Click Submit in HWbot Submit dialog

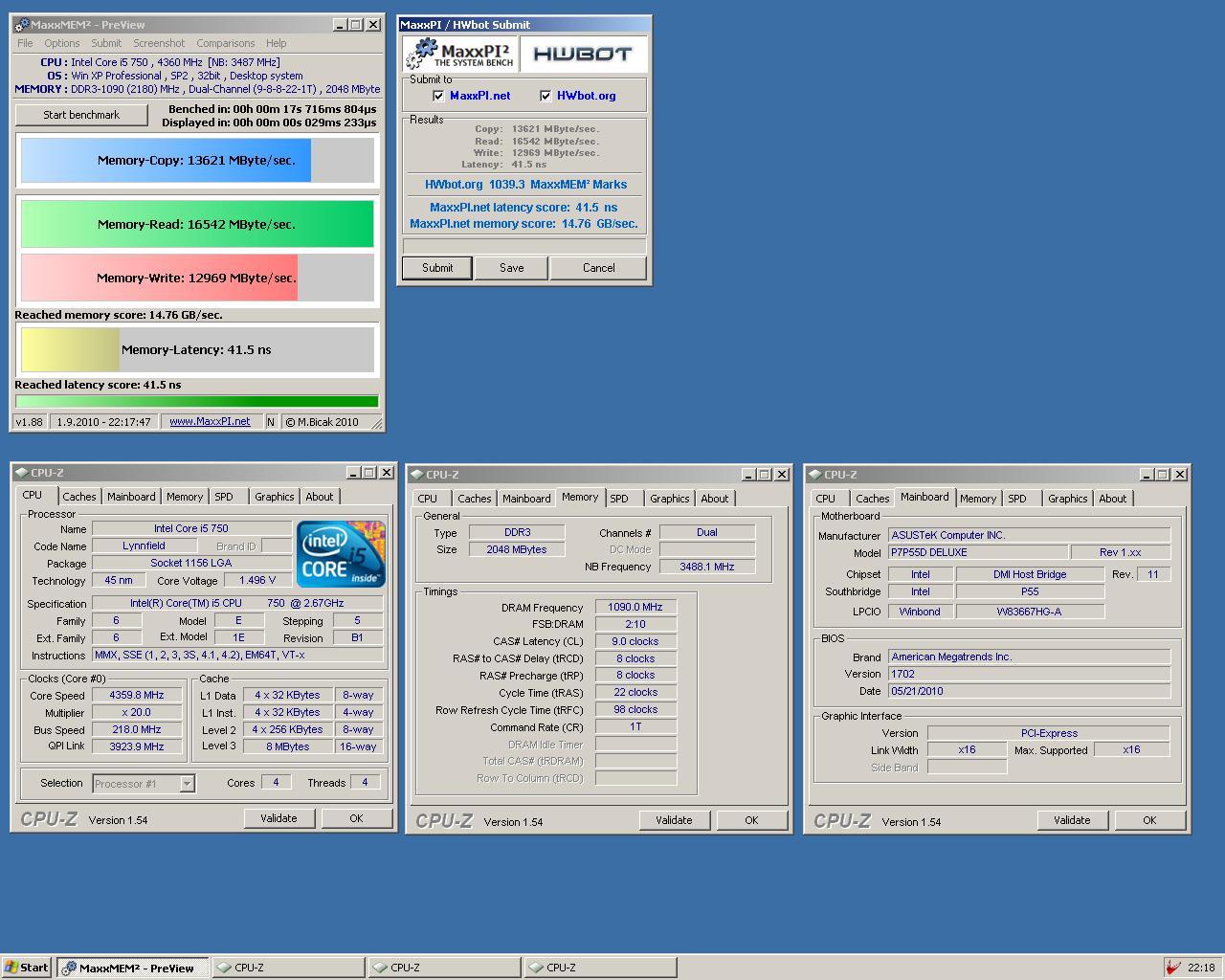pyautogui.click(x=437, y=268)
